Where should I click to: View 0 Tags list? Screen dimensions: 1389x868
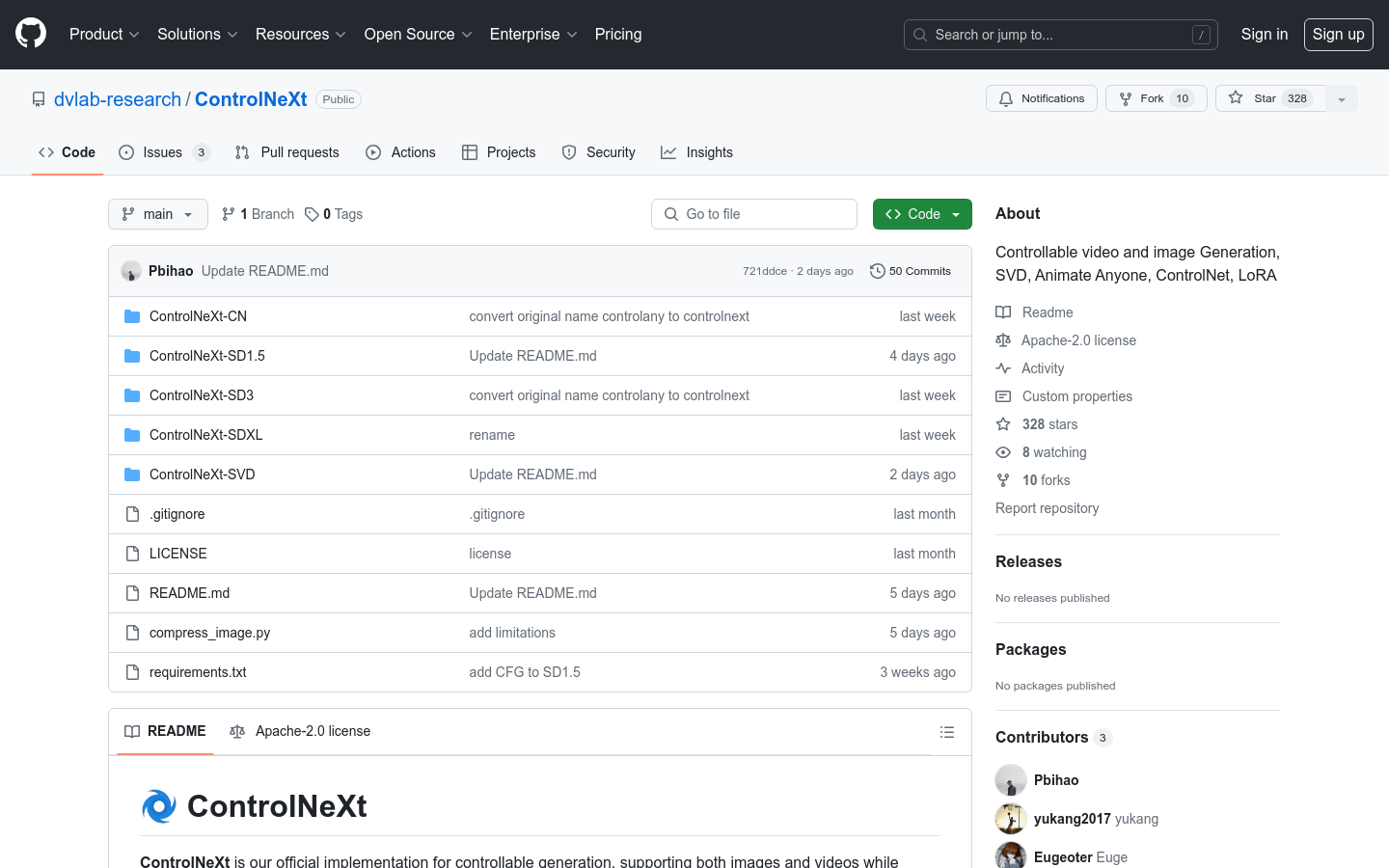334,214
